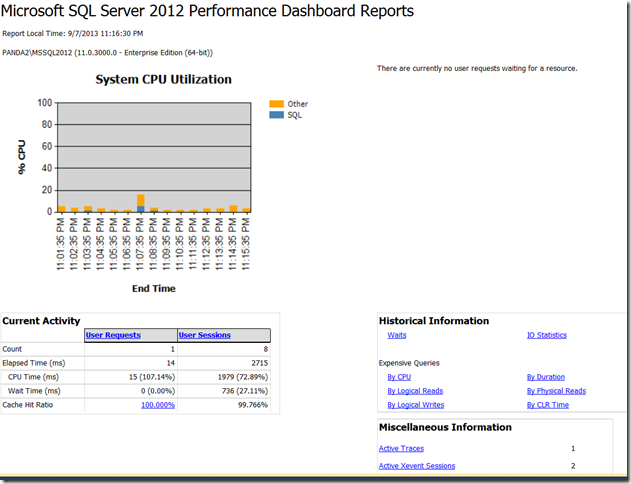Select the By CLR Time link
The height and width of the screenshot is (484, 631).
coord(548,405)
